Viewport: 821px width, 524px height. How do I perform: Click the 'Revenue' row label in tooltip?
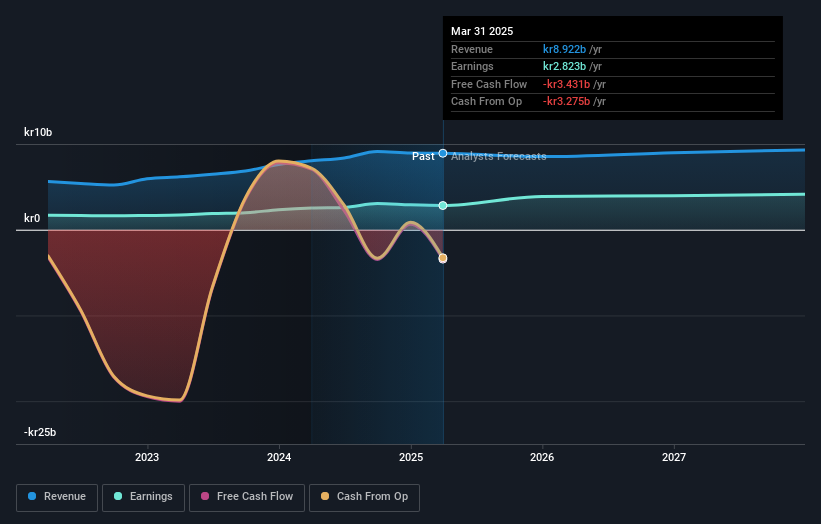pos(472,49)
